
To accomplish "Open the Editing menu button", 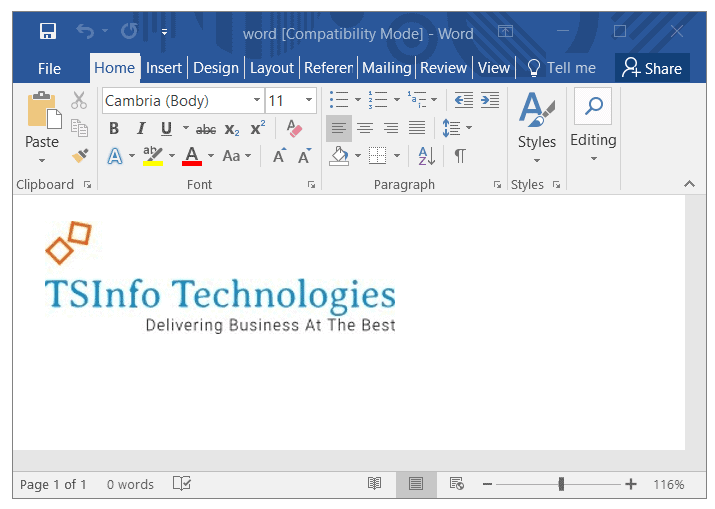I will 593,126.
